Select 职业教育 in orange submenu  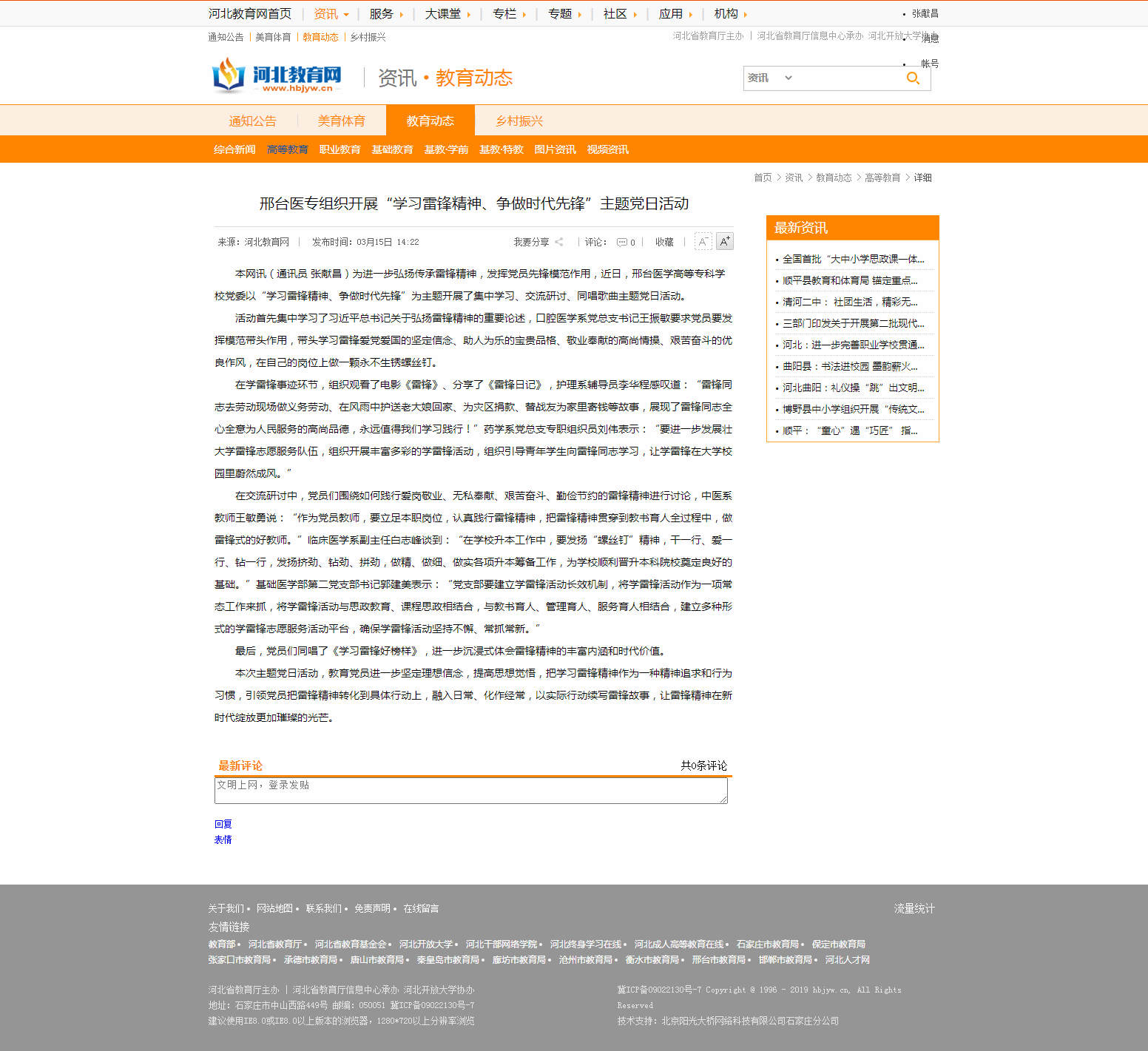point(340,149)
